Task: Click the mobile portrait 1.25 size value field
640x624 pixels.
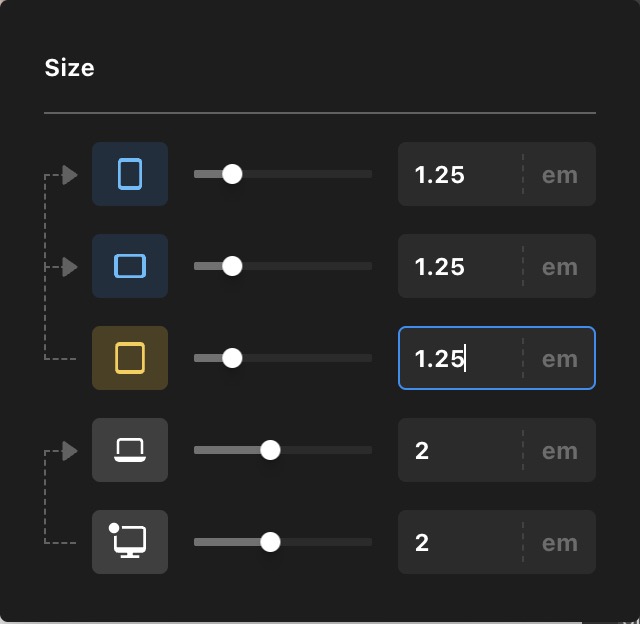Action: click(458, 174)
